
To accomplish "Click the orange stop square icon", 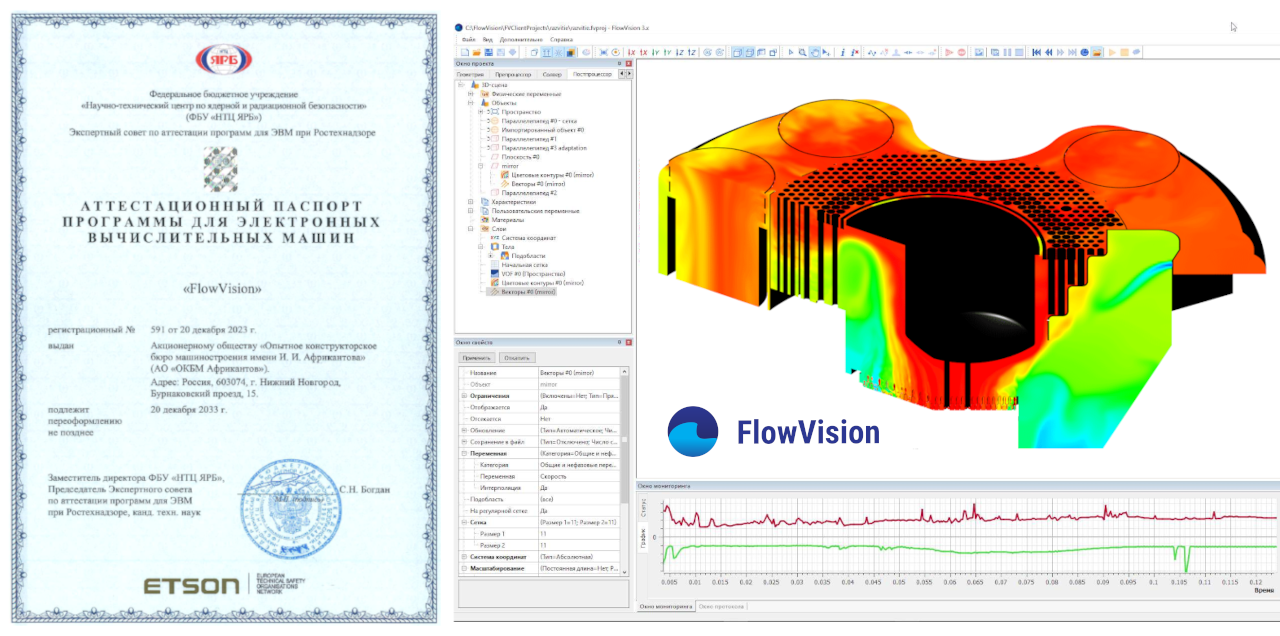I will click(1124, 52).
